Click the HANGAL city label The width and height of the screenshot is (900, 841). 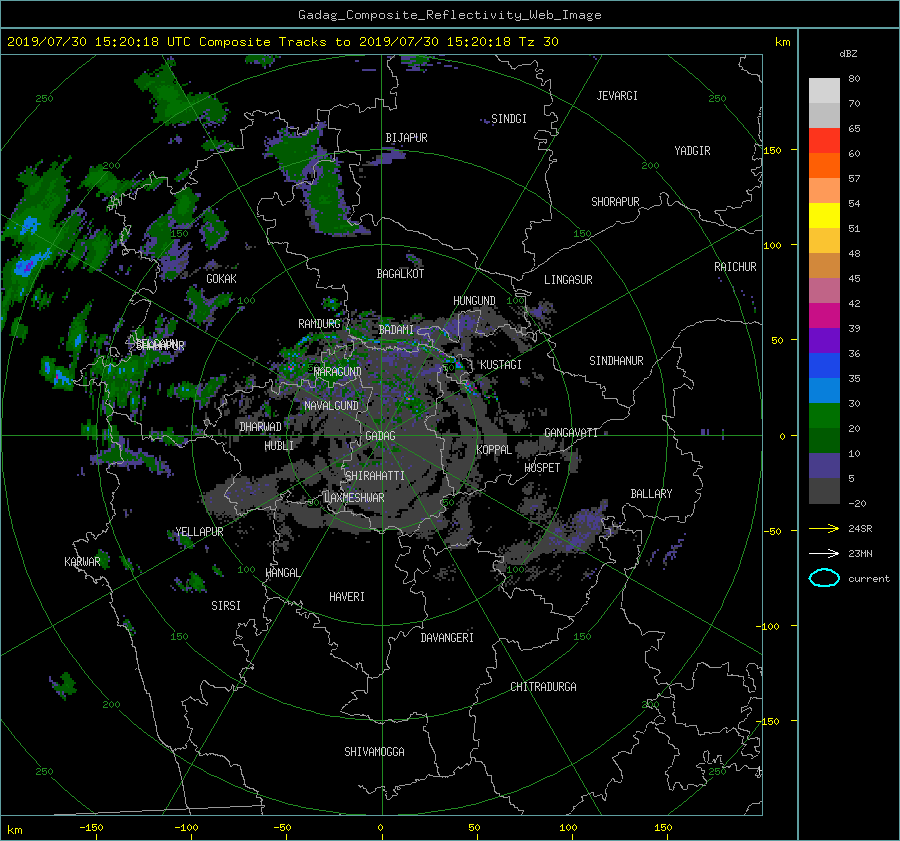tap(282, 573)
